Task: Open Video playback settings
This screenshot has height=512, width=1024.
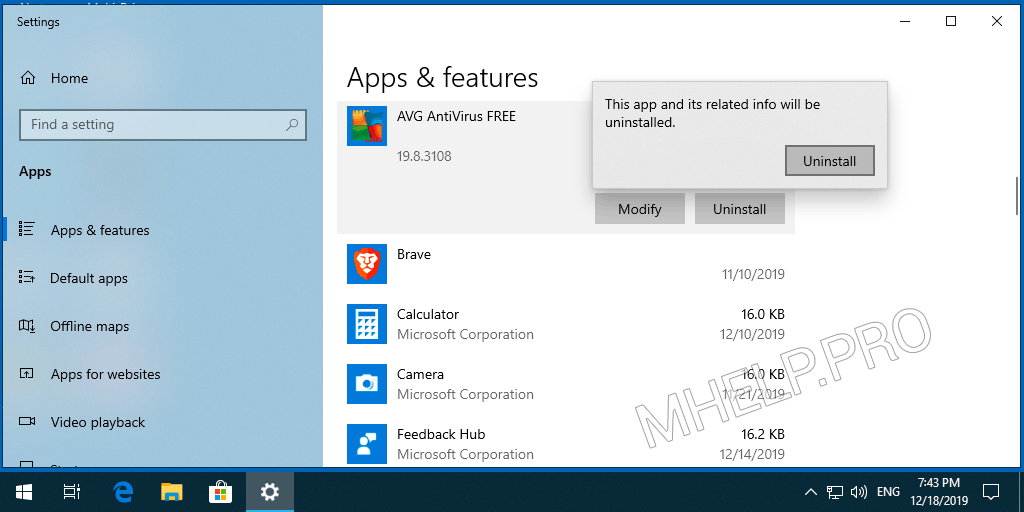Action: tap(97, 423)
